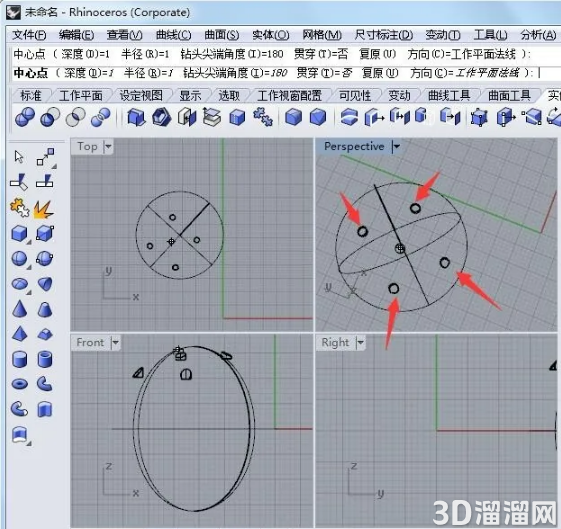This screenshot has width=561, height=529.
Task: Click 半径(R)=1 option in bold prompt
Action: point(148,73)
